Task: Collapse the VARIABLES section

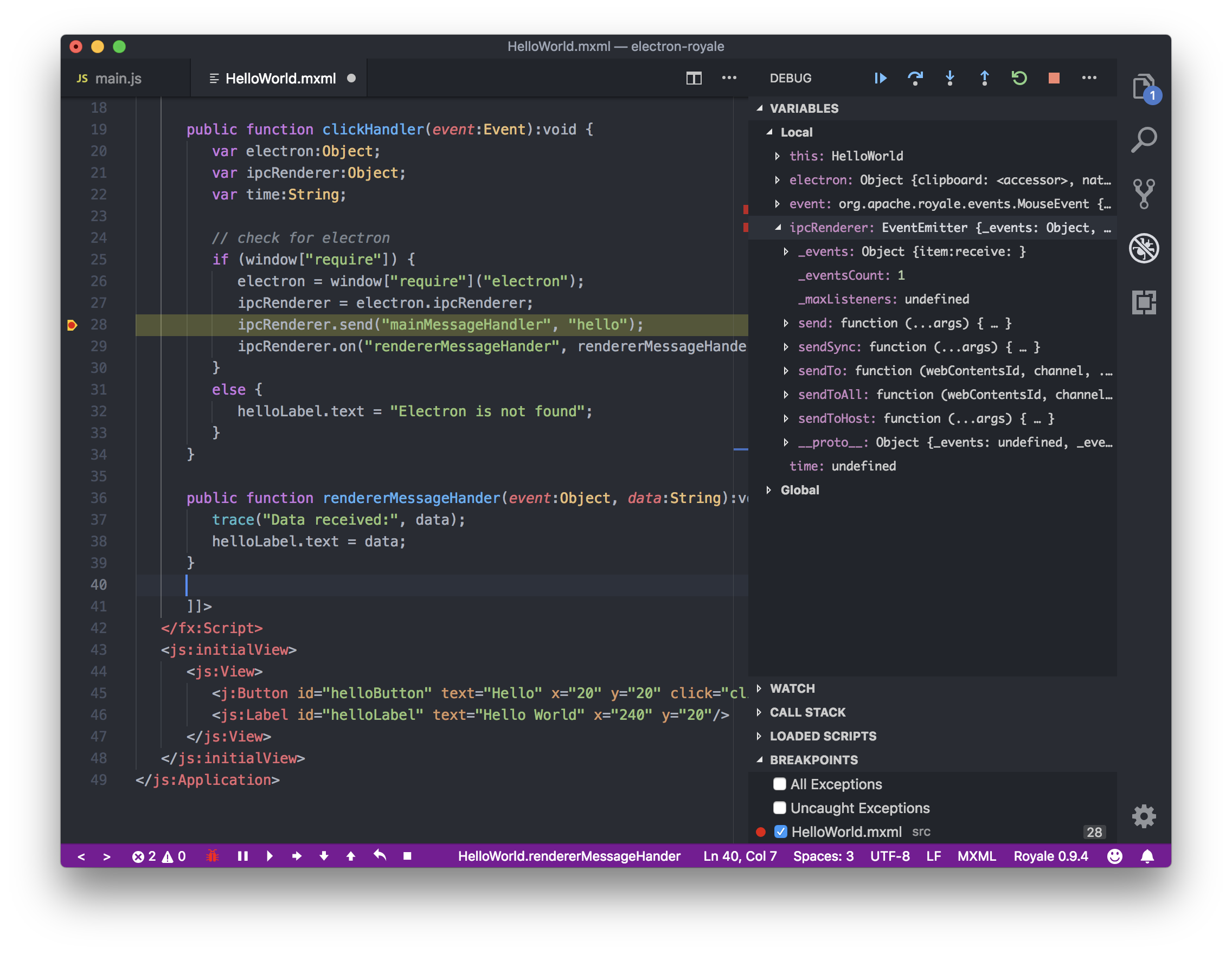Action: [760, 108]
